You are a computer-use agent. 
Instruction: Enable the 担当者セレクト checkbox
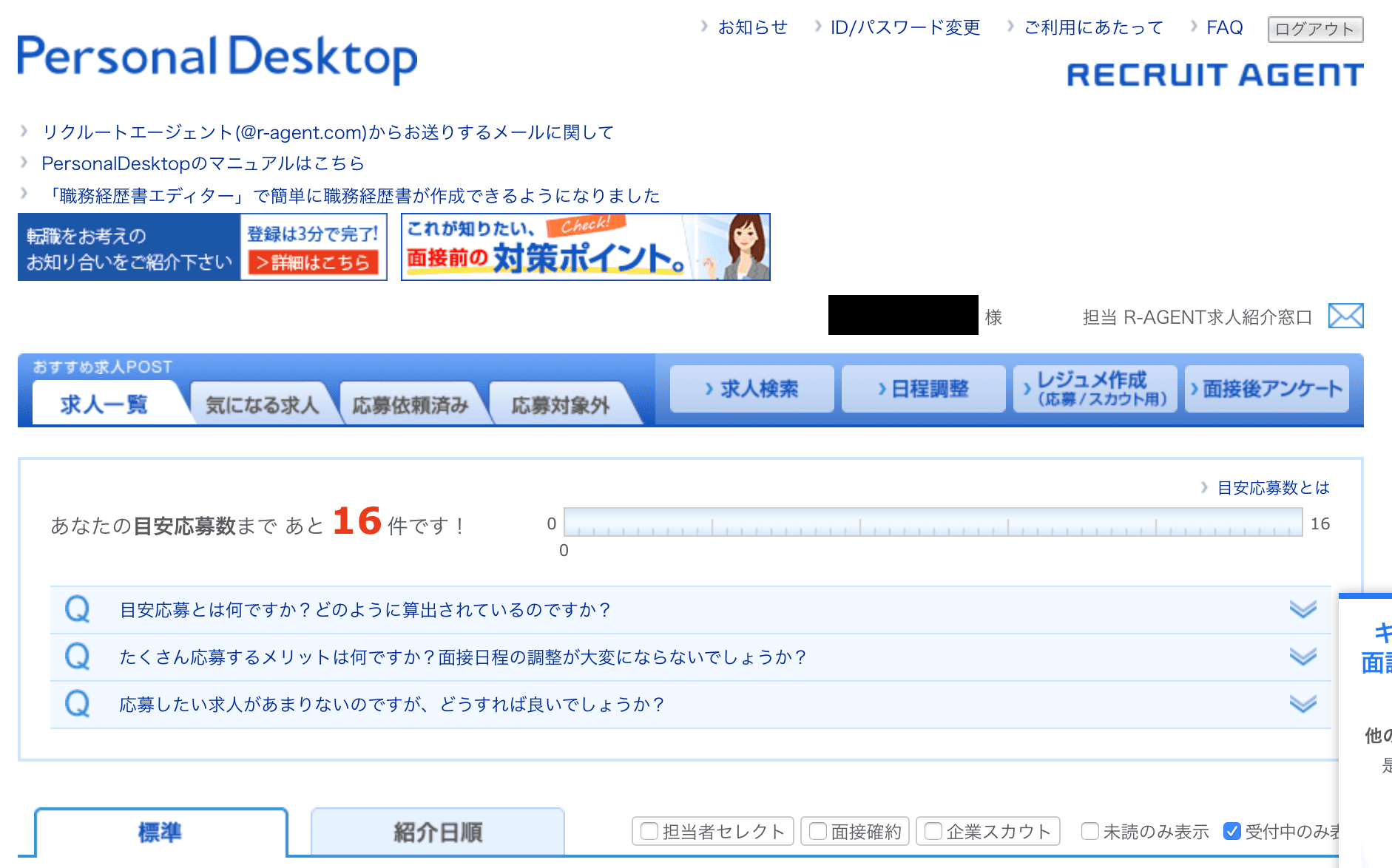click(649, 831)
